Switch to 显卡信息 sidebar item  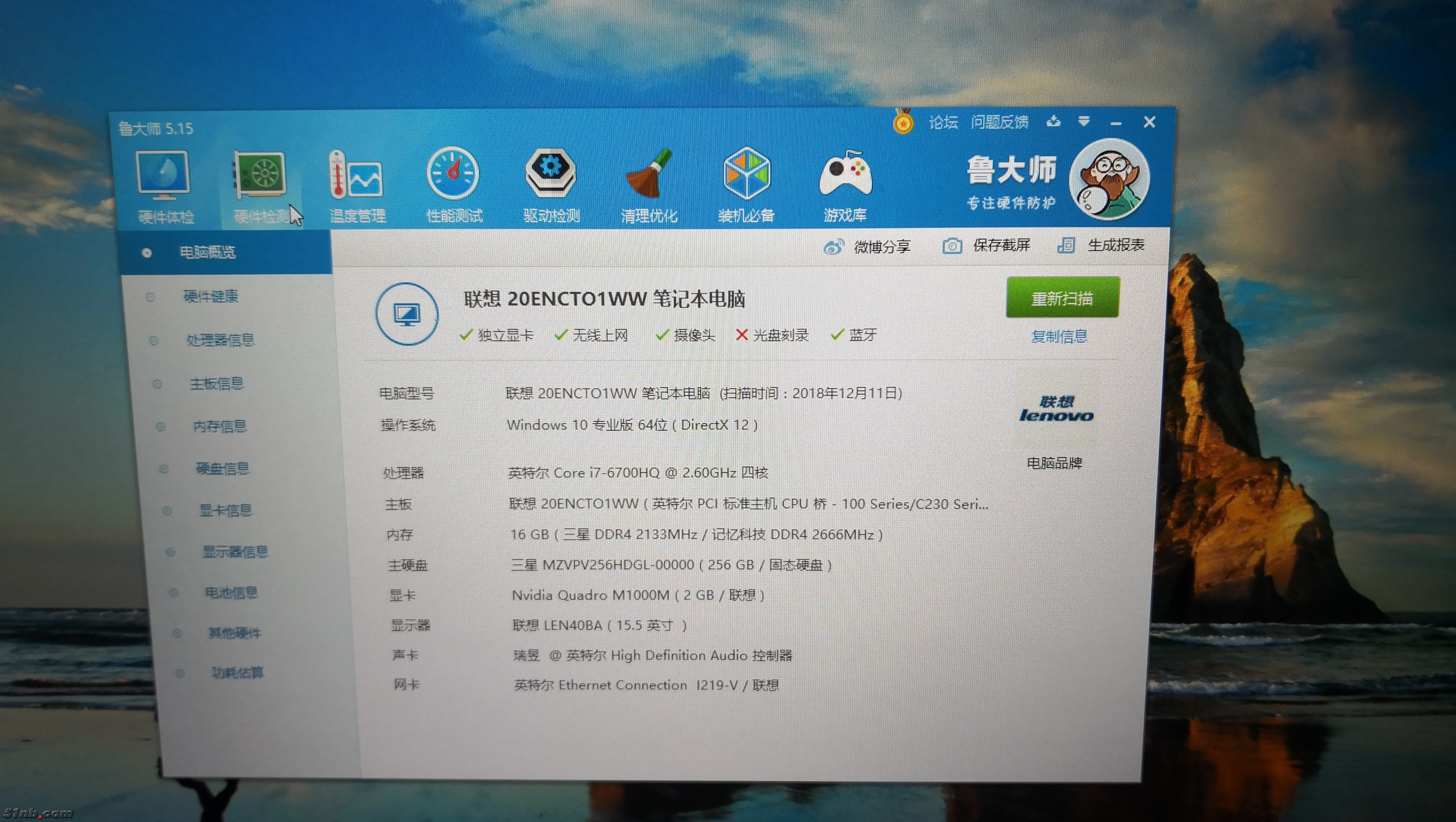226,510
